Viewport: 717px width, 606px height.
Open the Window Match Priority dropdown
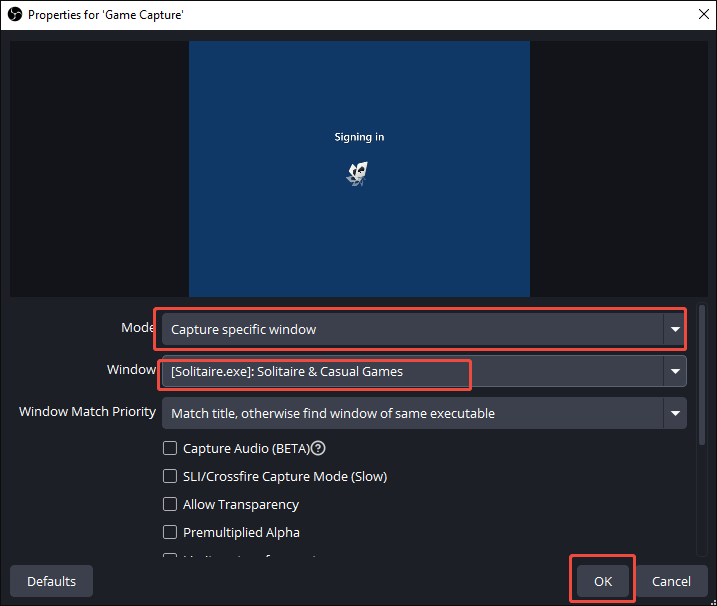click(424, 413)
